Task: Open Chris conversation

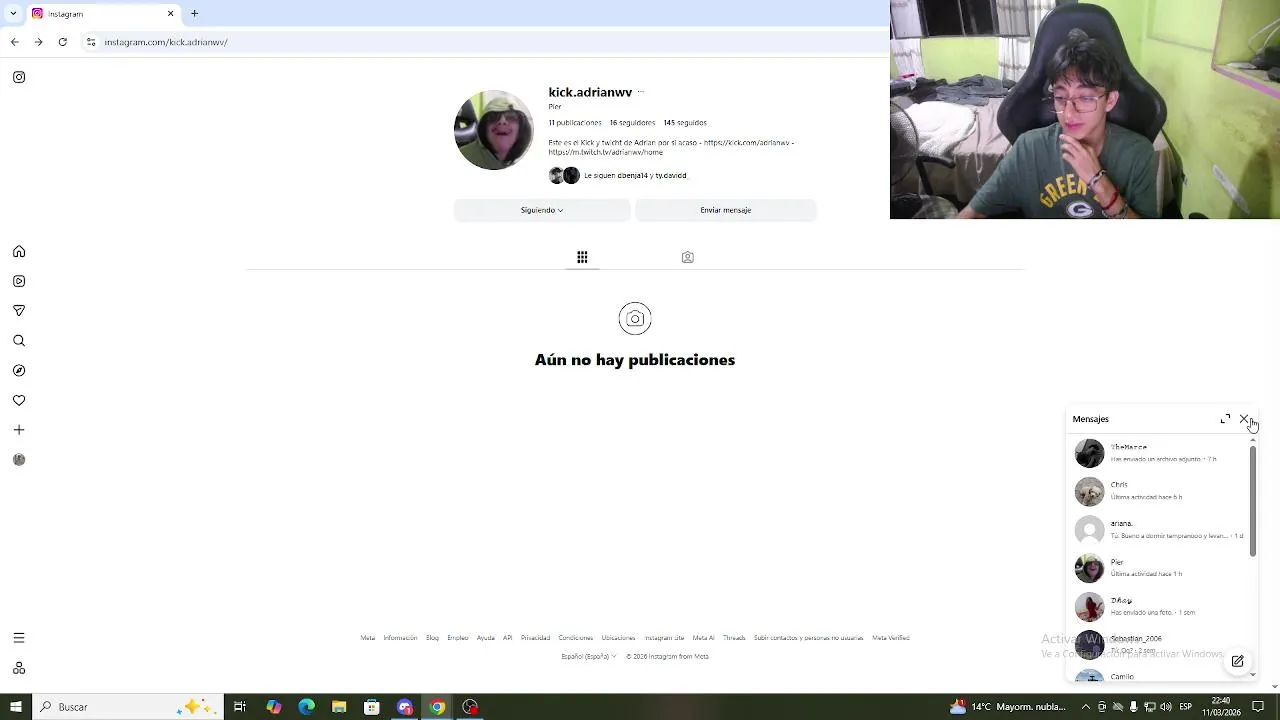Action: 1160,491
